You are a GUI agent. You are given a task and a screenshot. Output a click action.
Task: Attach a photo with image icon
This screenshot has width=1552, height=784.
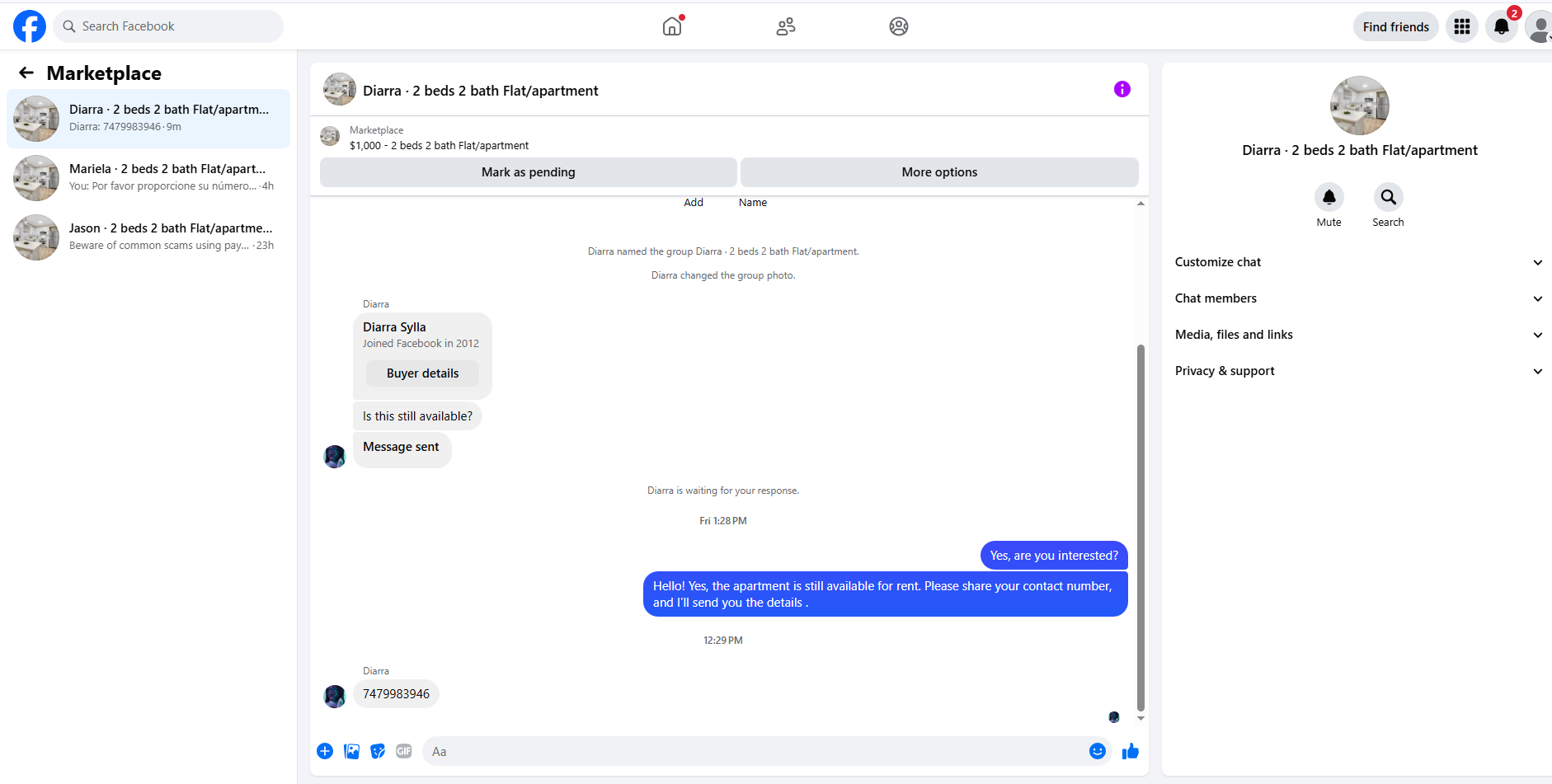tap(351, 751)
